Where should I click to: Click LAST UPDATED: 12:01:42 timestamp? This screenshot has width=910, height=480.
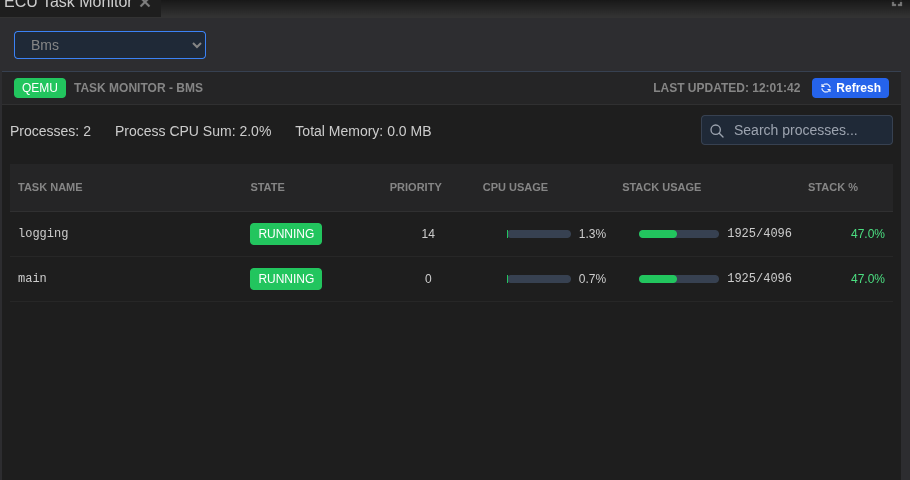click(x=727, y=88)
